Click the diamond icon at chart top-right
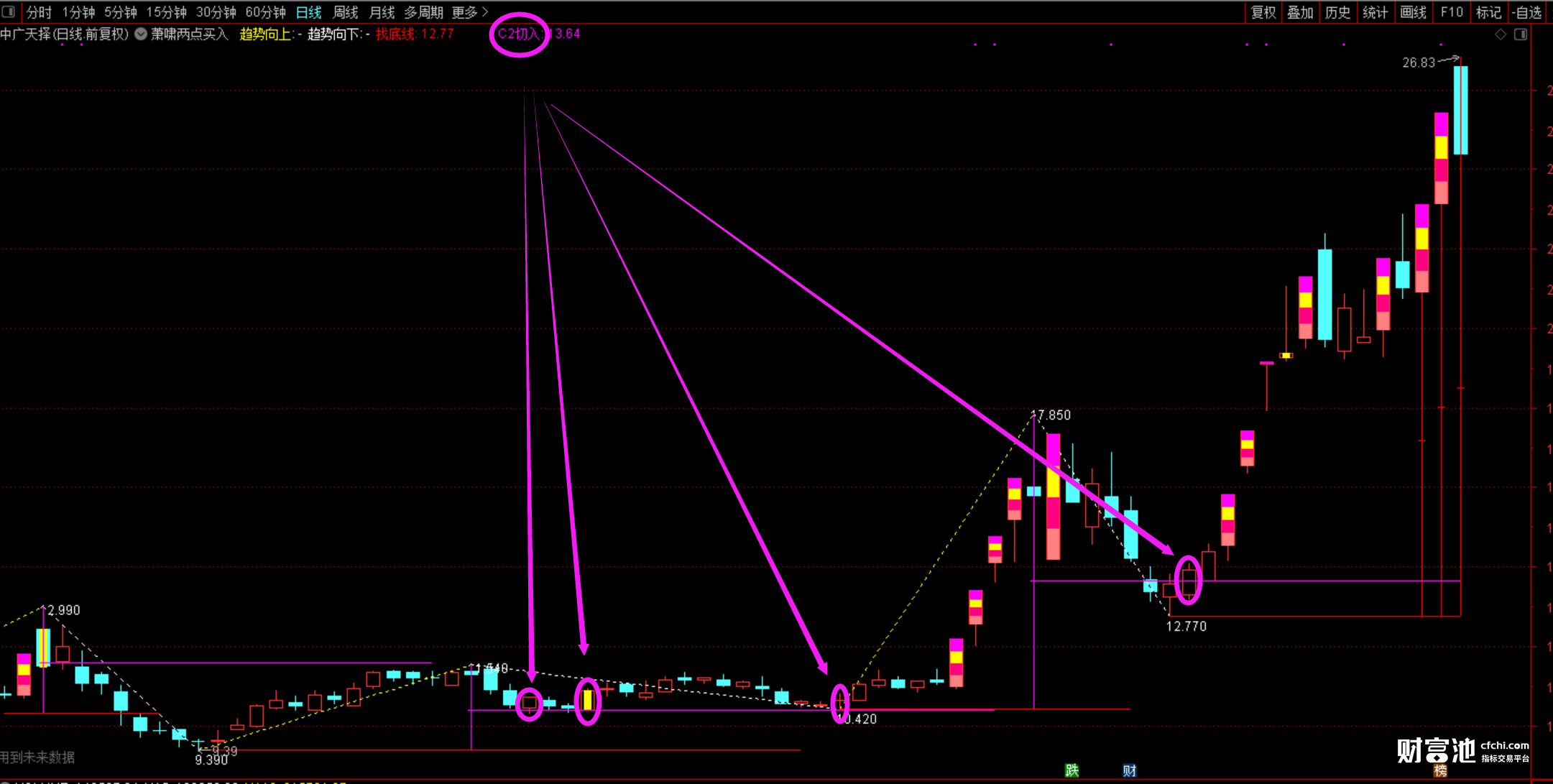The image size is (1553, 784). 1501,34
